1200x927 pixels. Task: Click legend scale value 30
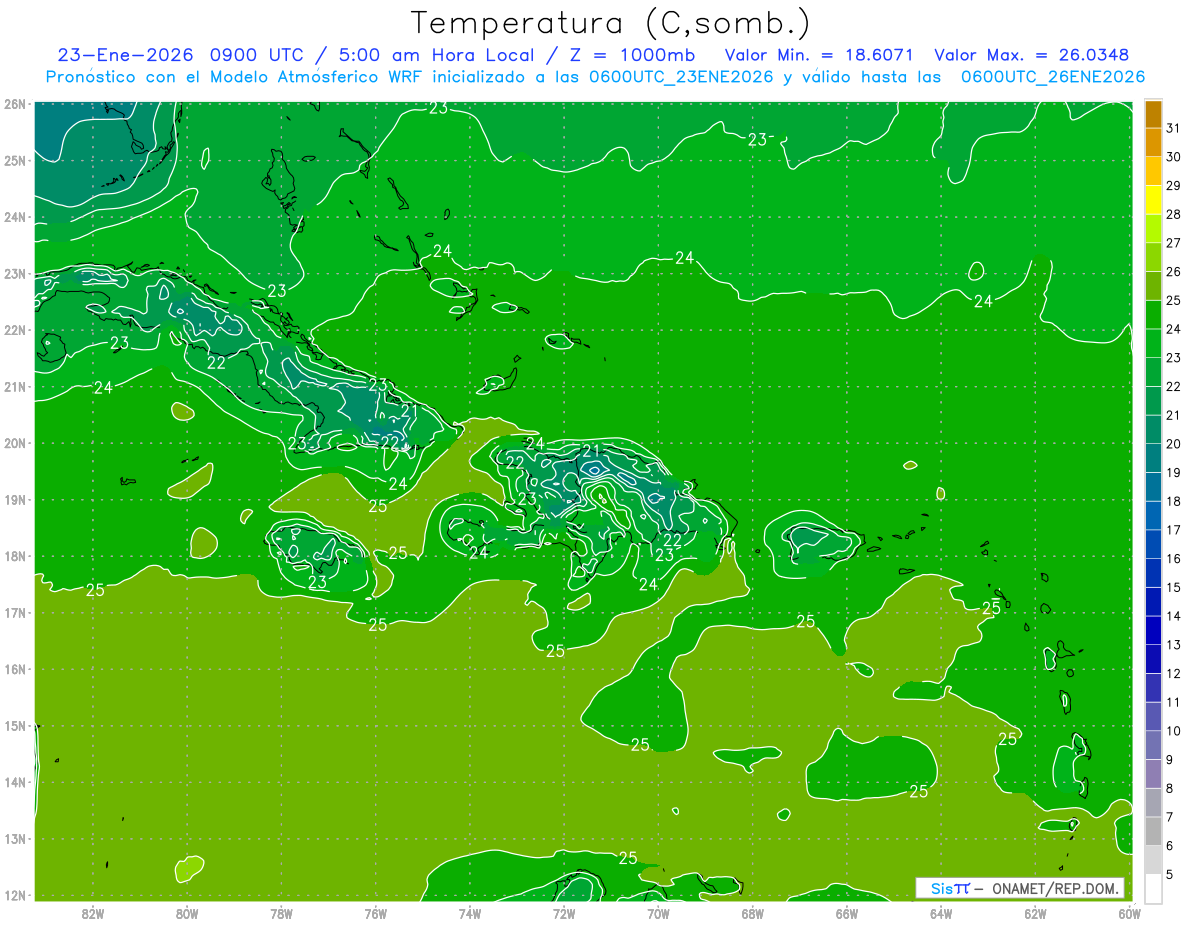1173,157
